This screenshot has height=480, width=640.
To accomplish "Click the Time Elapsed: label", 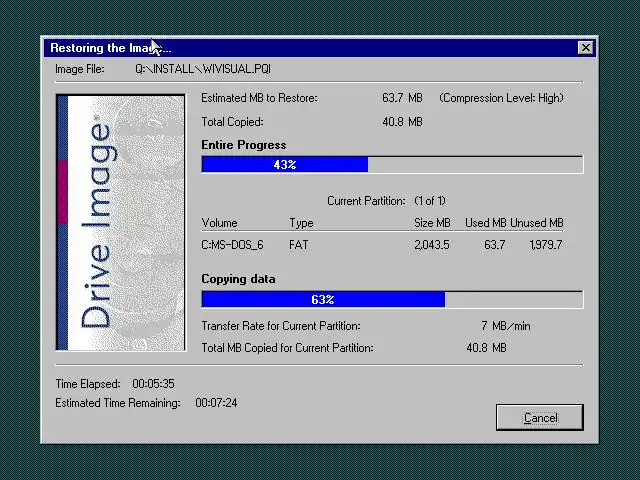I will click(x=88, y=384).
